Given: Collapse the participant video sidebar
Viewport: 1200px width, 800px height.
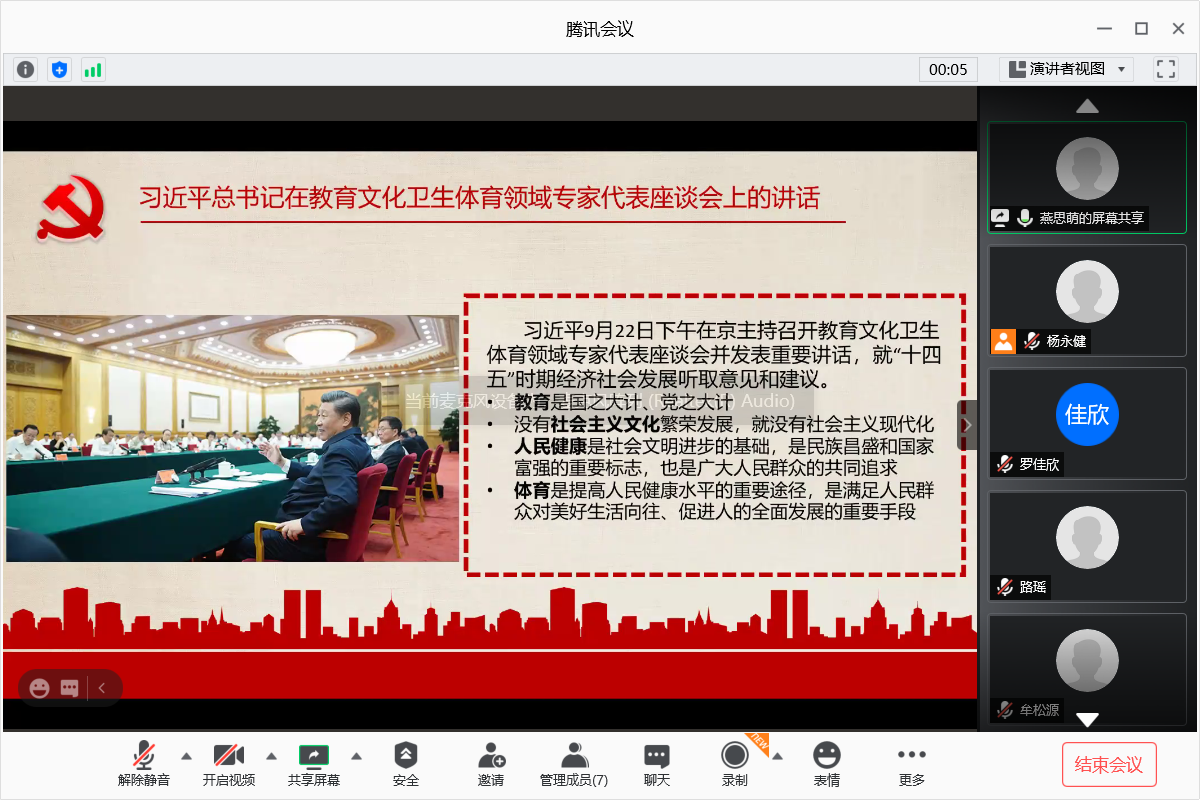Looking at the screenshot, I should (x=967, y=424).
